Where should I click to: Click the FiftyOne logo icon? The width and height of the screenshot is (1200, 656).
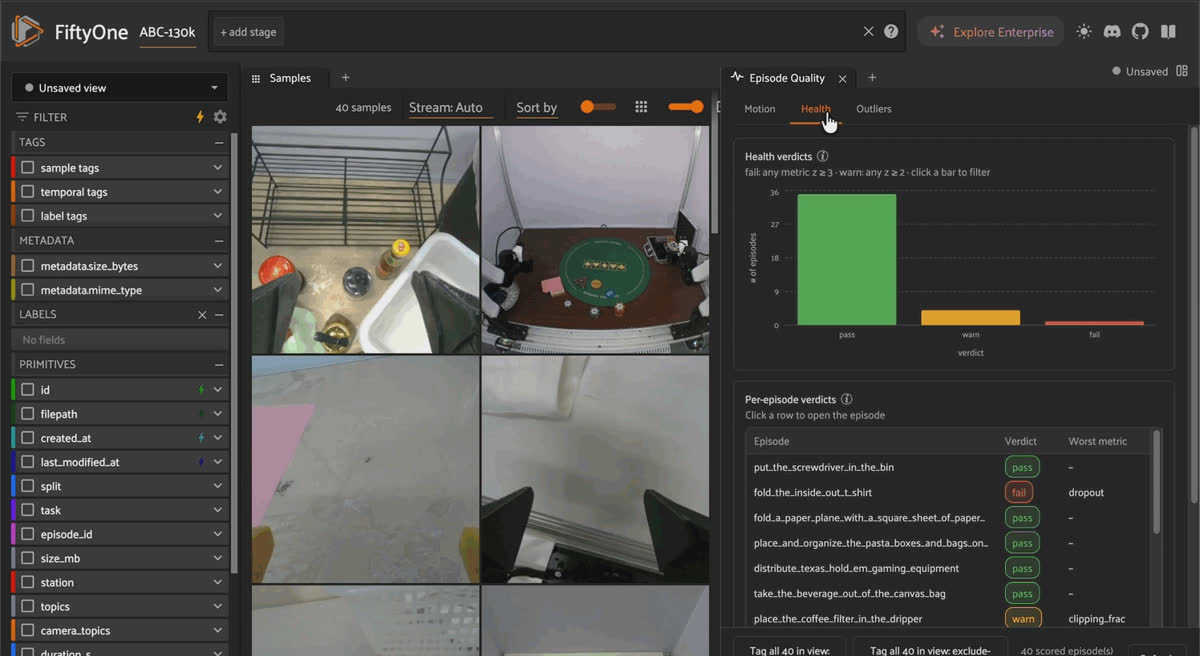[x=27, y=32]
